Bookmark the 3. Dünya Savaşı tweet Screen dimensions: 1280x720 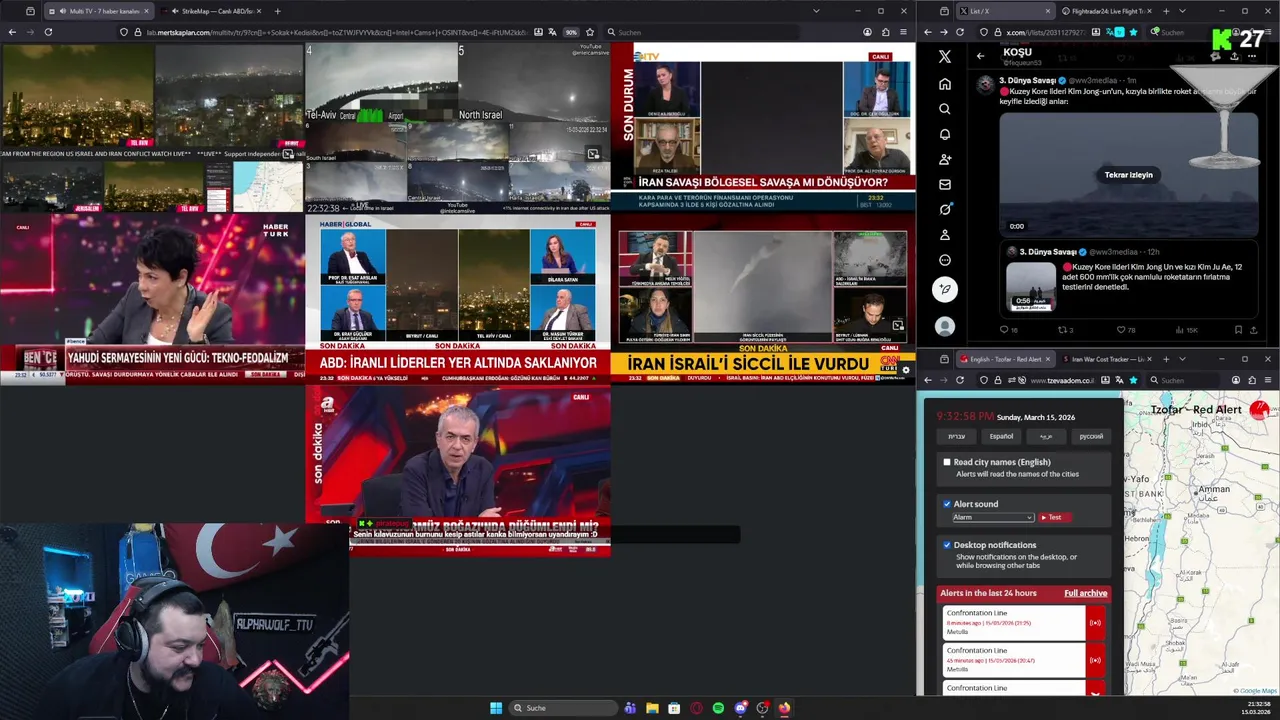[x=1238, y=330]
